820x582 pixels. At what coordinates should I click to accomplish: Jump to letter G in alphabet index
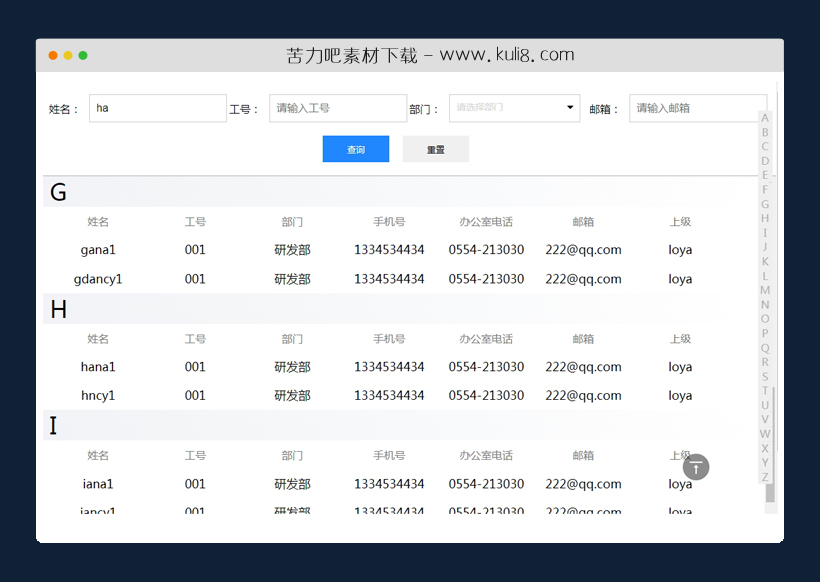764,204
